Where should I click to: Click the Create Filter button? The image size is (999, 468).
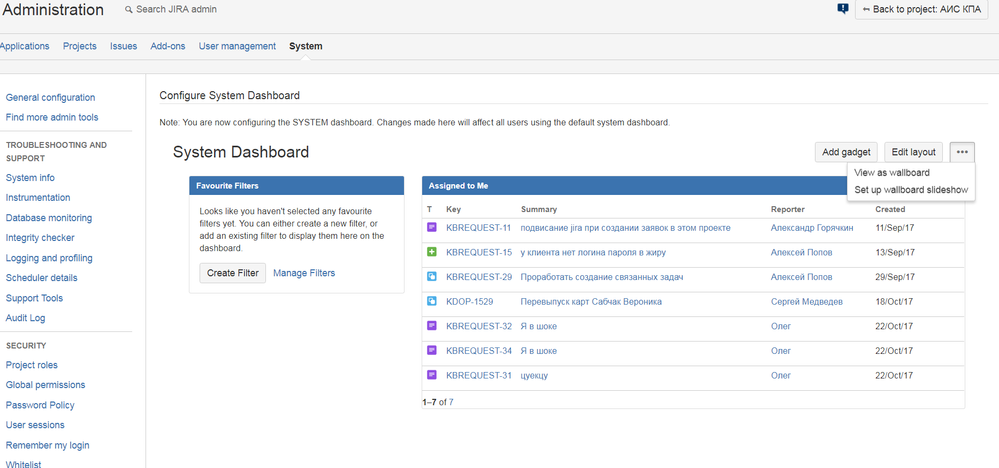tap(233, 273)
